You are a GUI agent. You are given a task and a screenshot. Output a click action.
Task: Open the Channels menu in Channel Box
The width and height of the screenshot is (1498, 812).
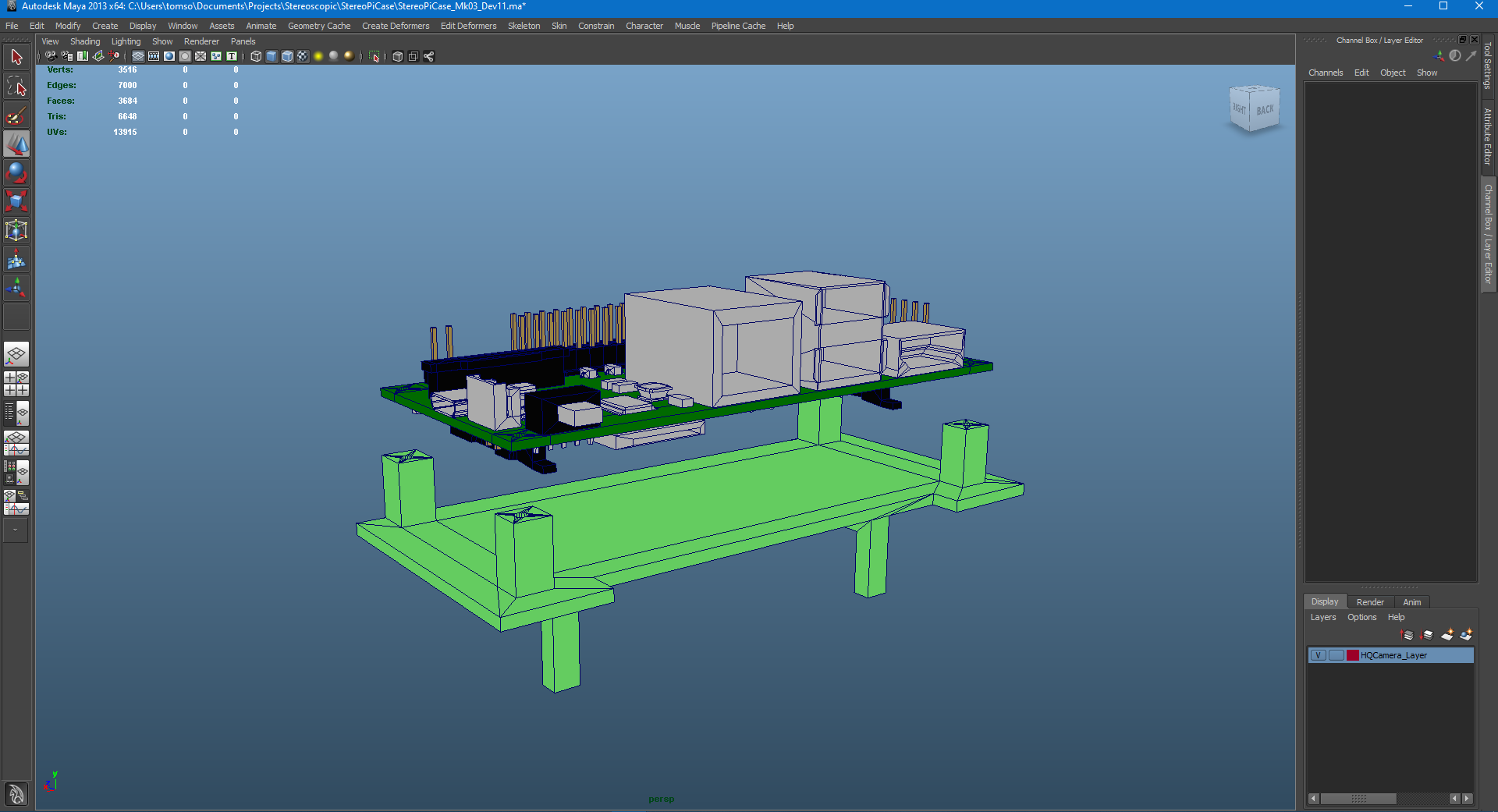click(1325, 73)
